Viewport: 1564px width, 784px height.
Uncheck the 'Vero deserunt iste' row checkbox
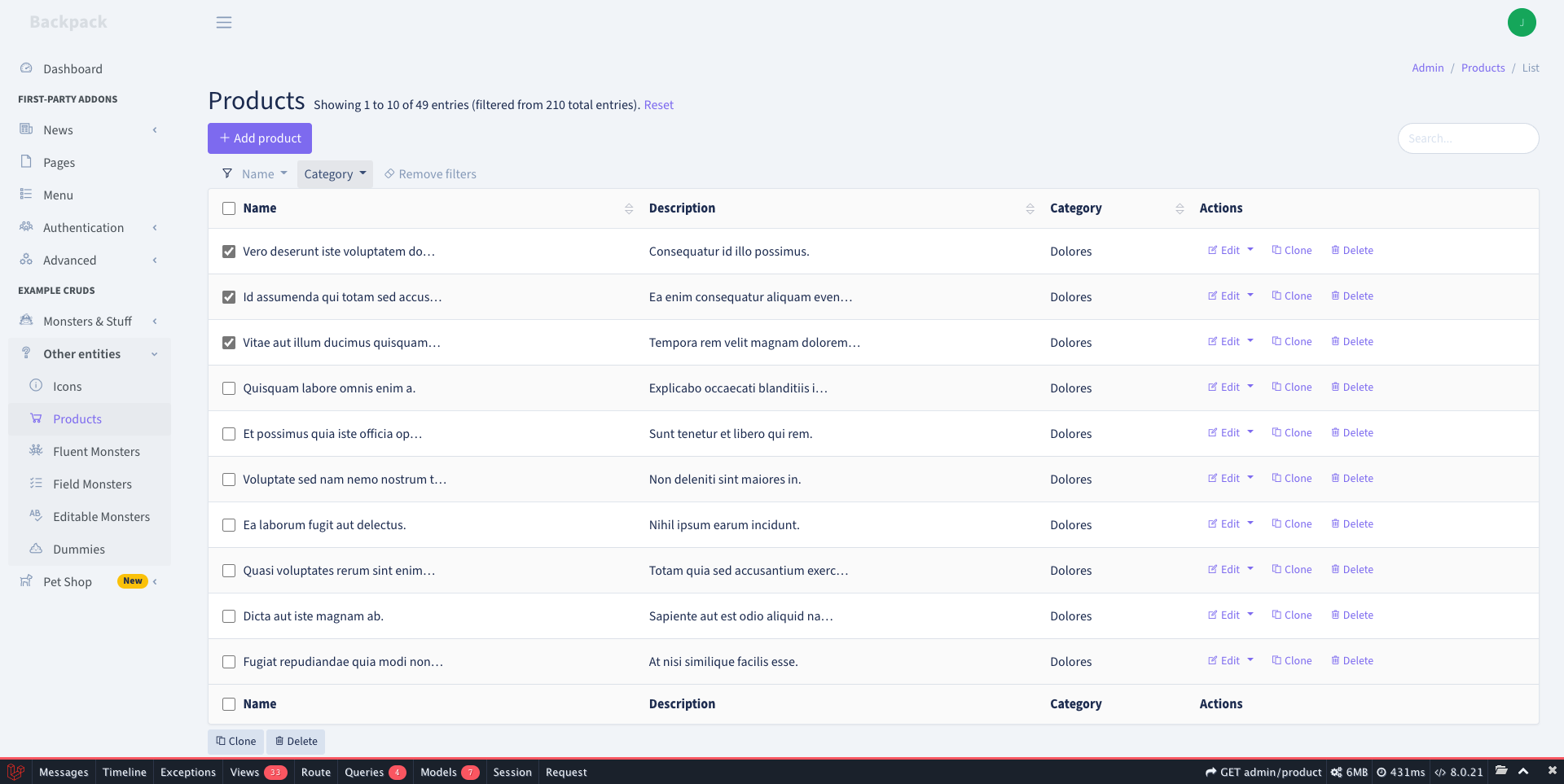click(229, 252)
